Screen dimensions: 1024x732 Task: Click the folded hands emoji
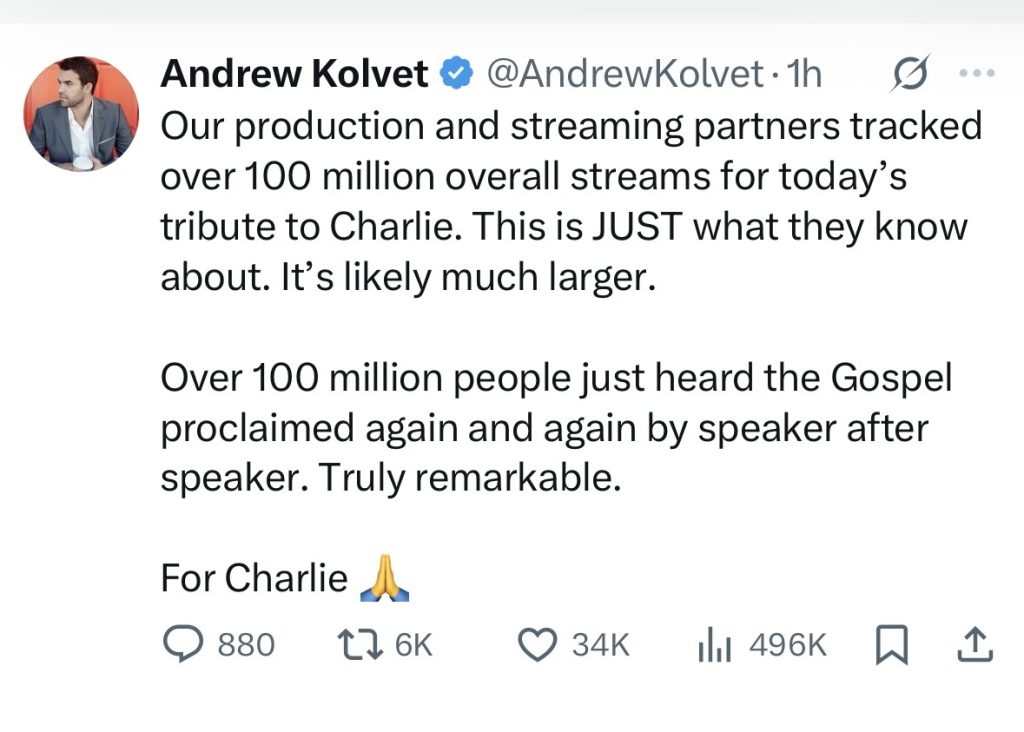pyautogui.click(x=384, y=578)
